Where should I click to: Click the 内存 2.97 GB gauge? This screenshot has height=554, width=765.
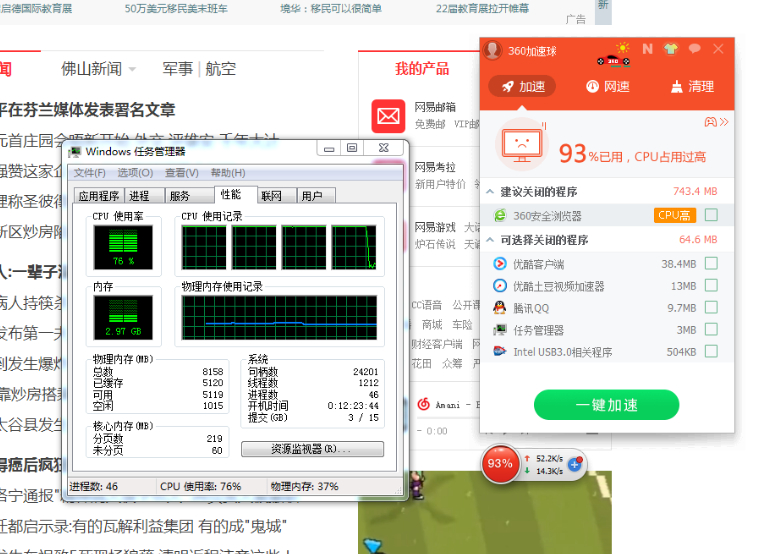[x=123, y=317]
